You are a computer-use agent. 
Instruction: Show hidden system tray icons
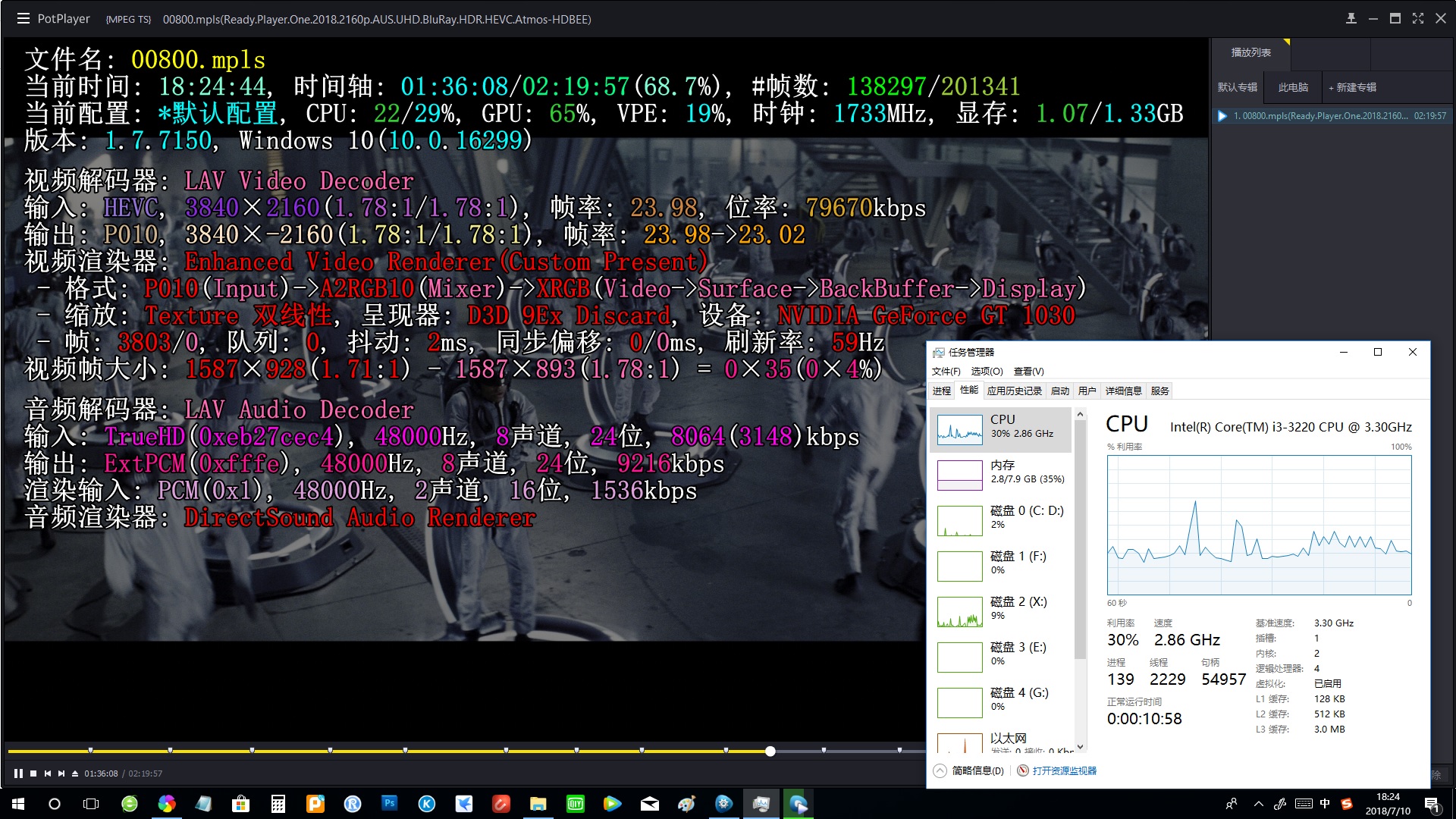1259,804
